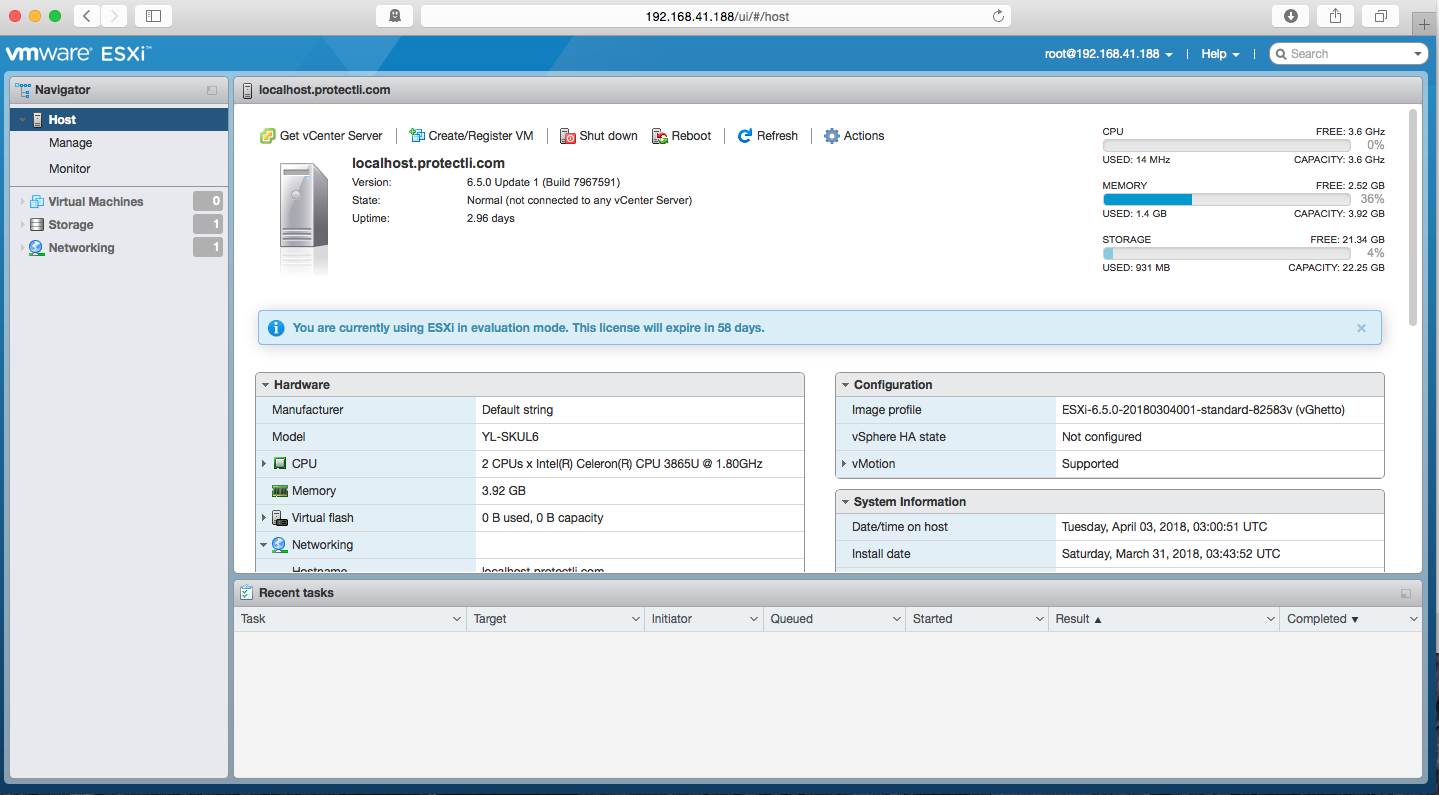Click the Safari privacy ghost icon

pyautogui.click(x=395, y=16)
